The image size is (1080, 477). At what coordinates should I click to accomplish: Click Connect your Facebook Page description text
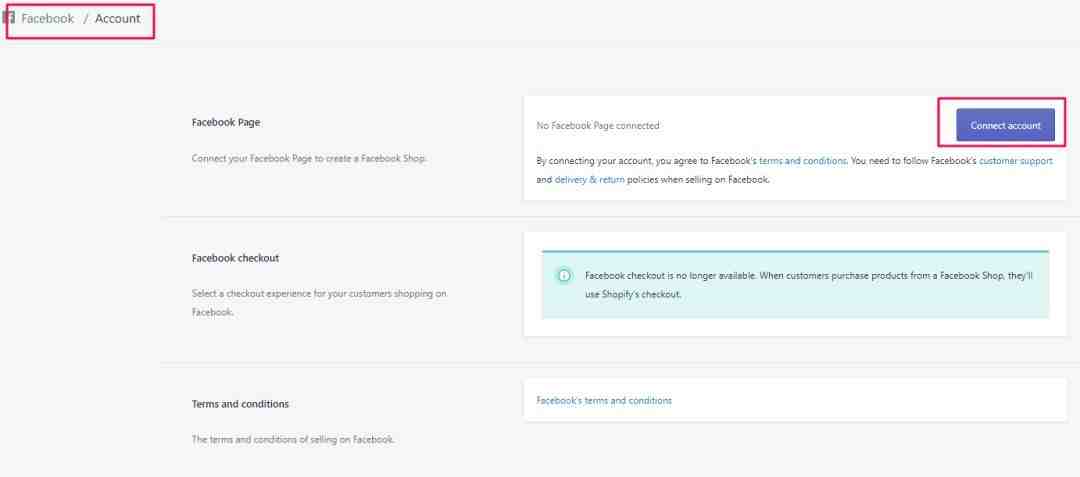point(309,158)
